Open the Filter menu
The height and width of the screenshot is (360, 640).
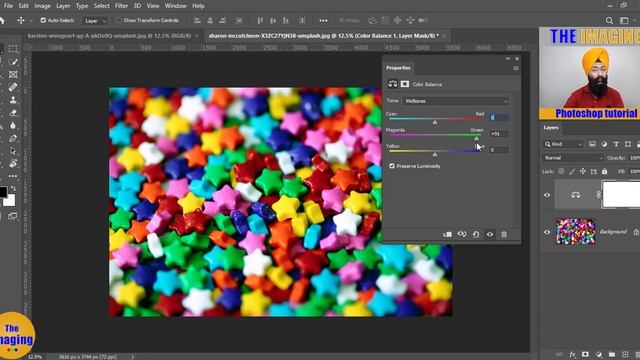tap(121, 6)
